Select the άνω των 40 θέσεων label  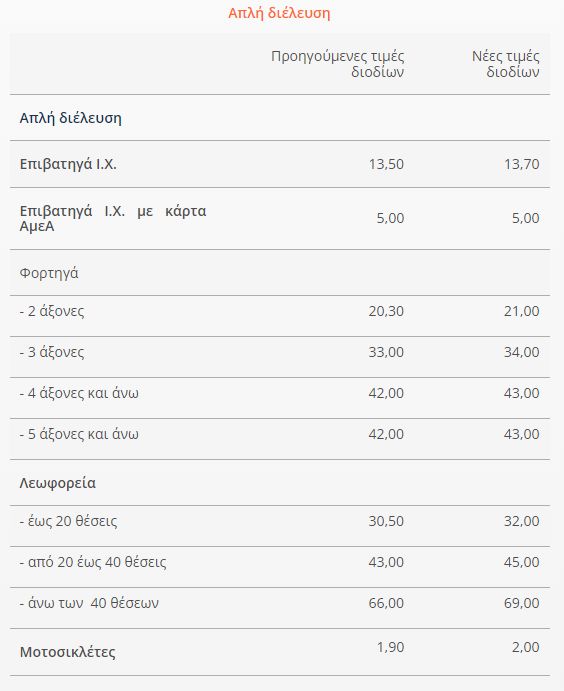tap(89, 603)
